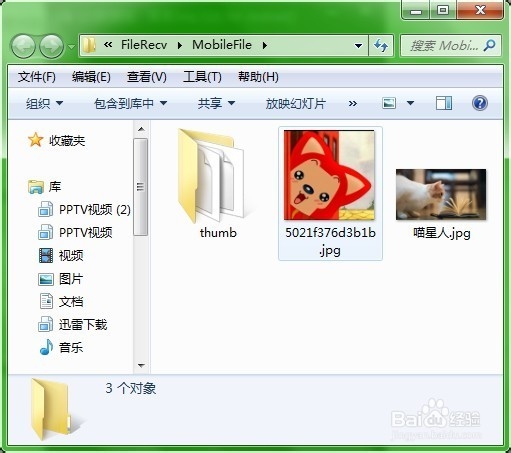
Task: Select the 喵星人.jpg cat thumbnail
Action: pyautogui.click(x=441, y=195)
